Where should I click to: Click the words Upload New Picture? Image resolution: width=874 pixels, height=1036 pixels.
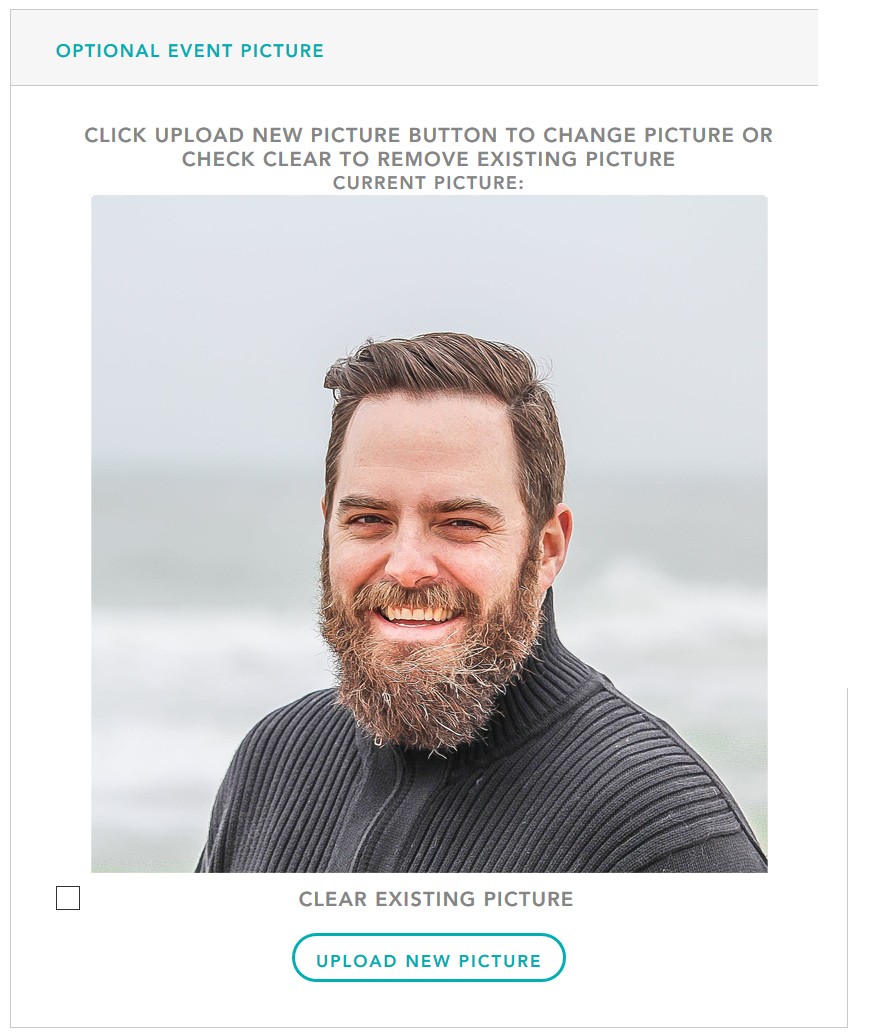pos(429,961)
